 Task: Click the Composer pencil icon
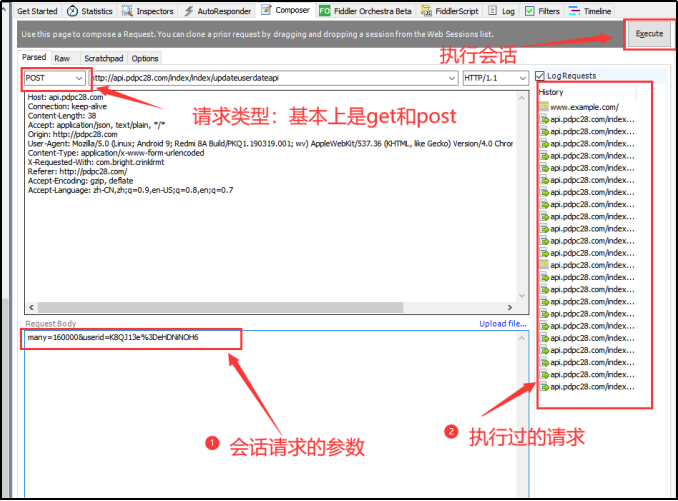[266, 10]
